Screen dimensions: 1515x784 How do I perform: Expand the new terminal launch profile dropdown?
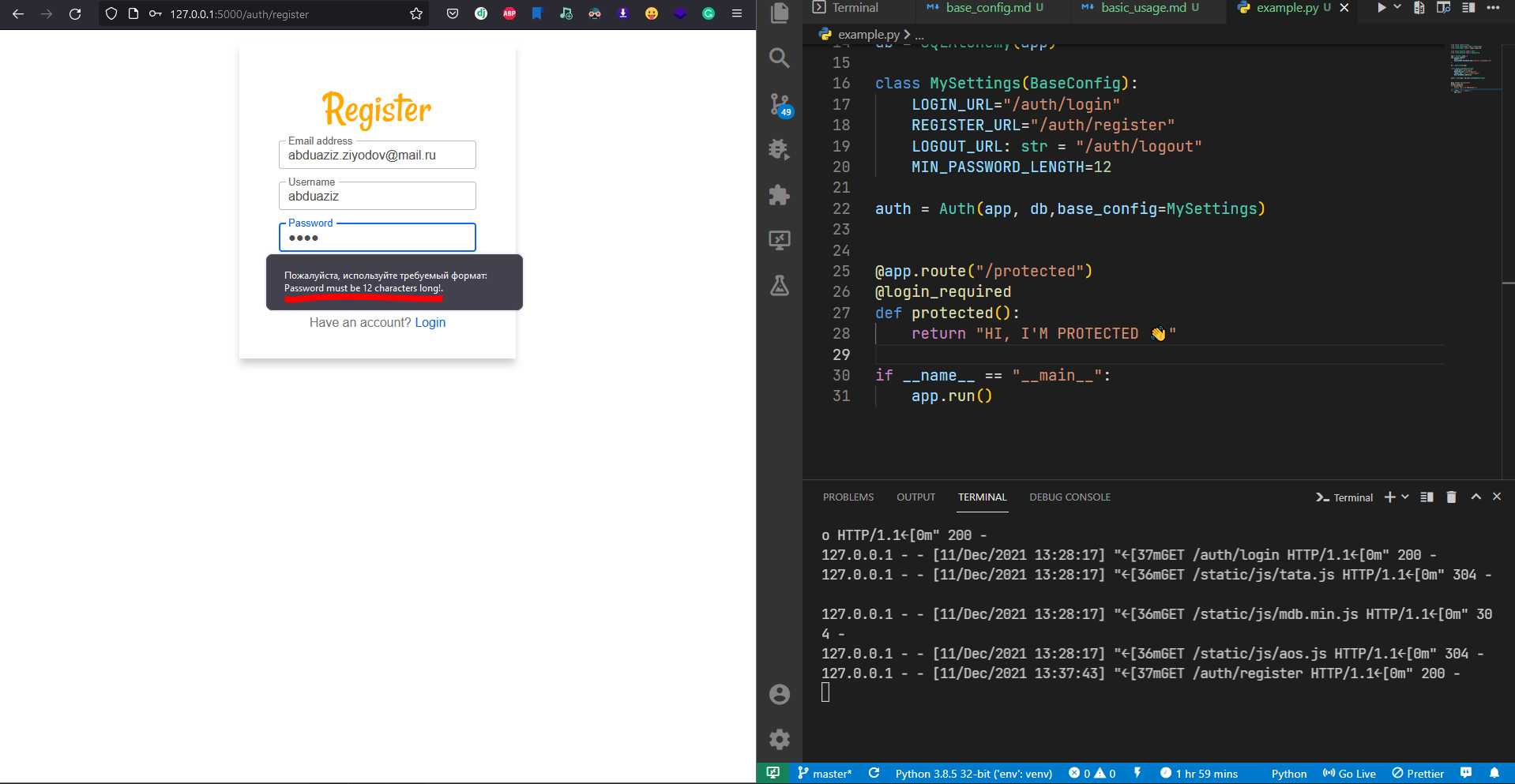(1405, 497)
